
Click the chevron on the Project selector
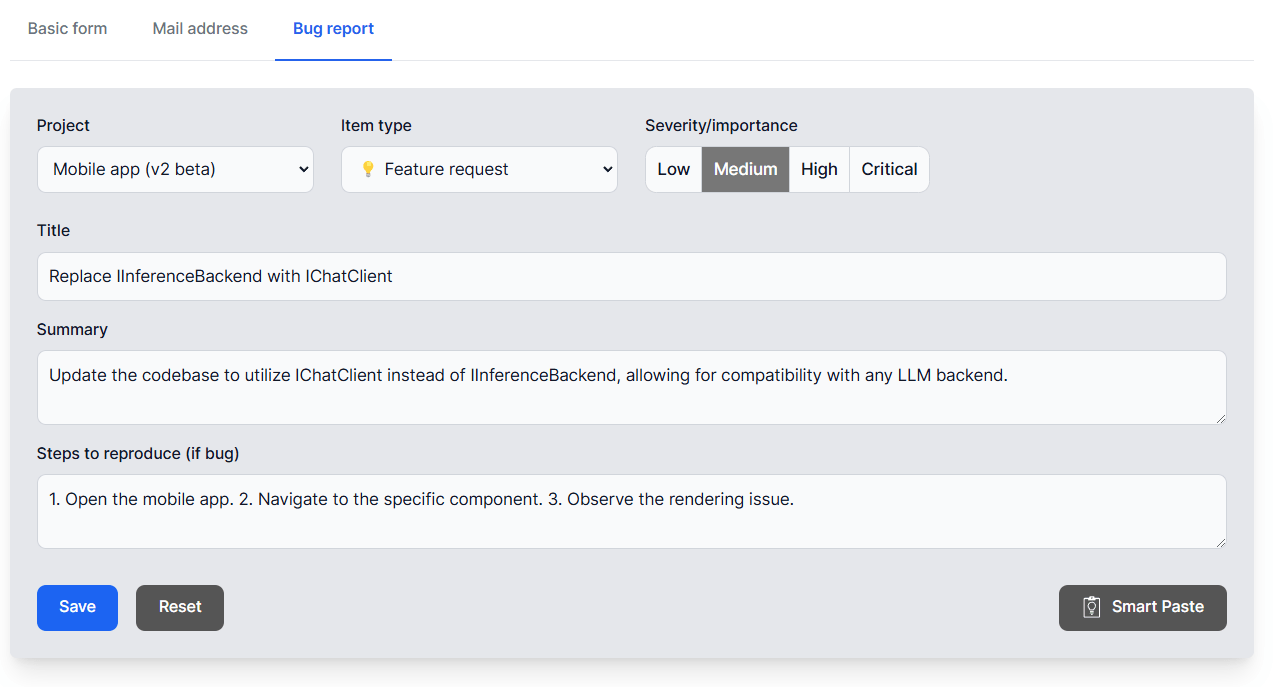tap(303, 169)
